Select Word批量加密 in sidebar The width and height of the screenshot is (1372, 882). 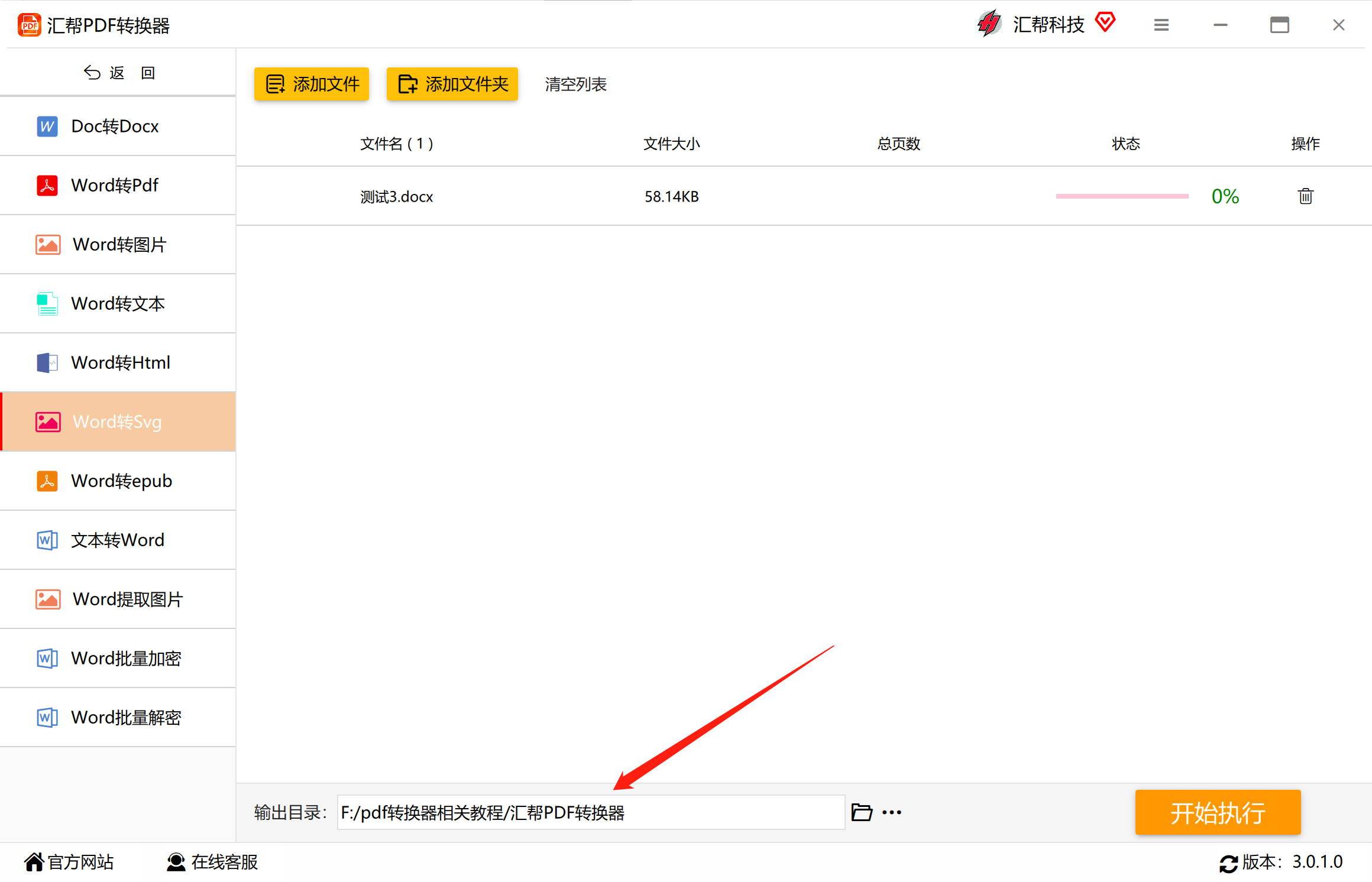tap(118, 659)
